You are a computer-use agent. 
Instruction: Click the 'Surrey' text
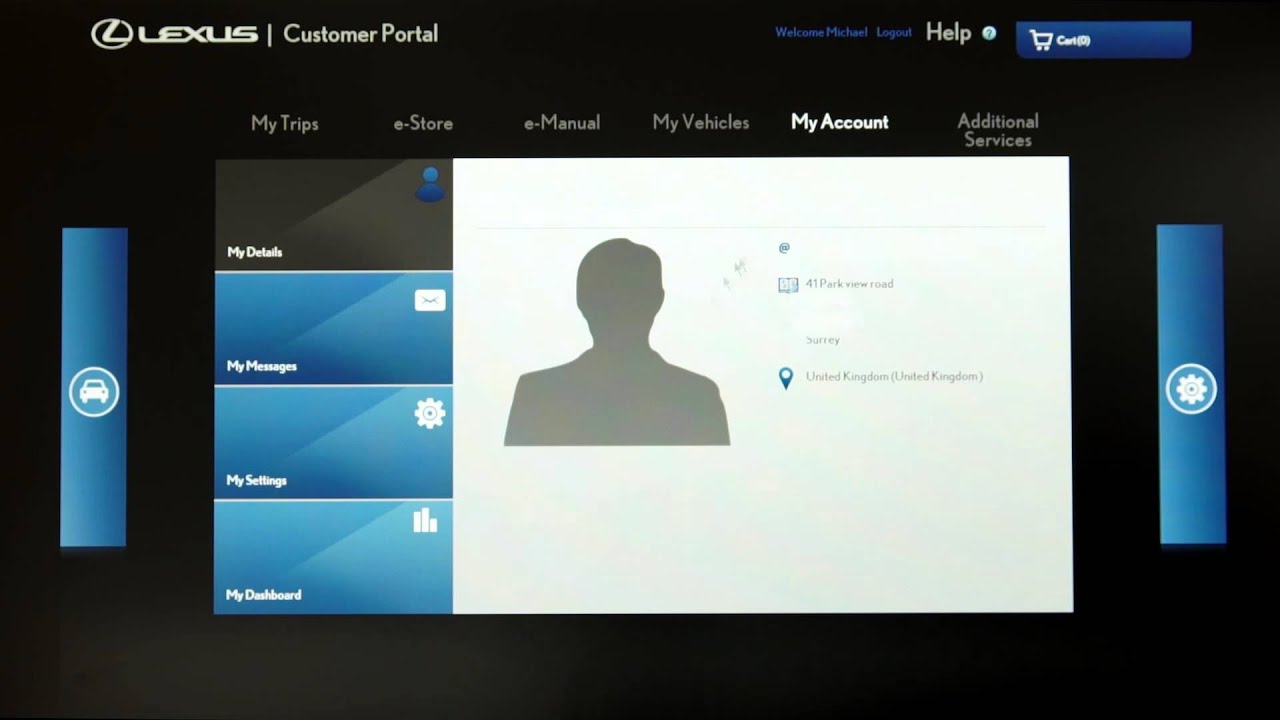click(x=823, y=340)
